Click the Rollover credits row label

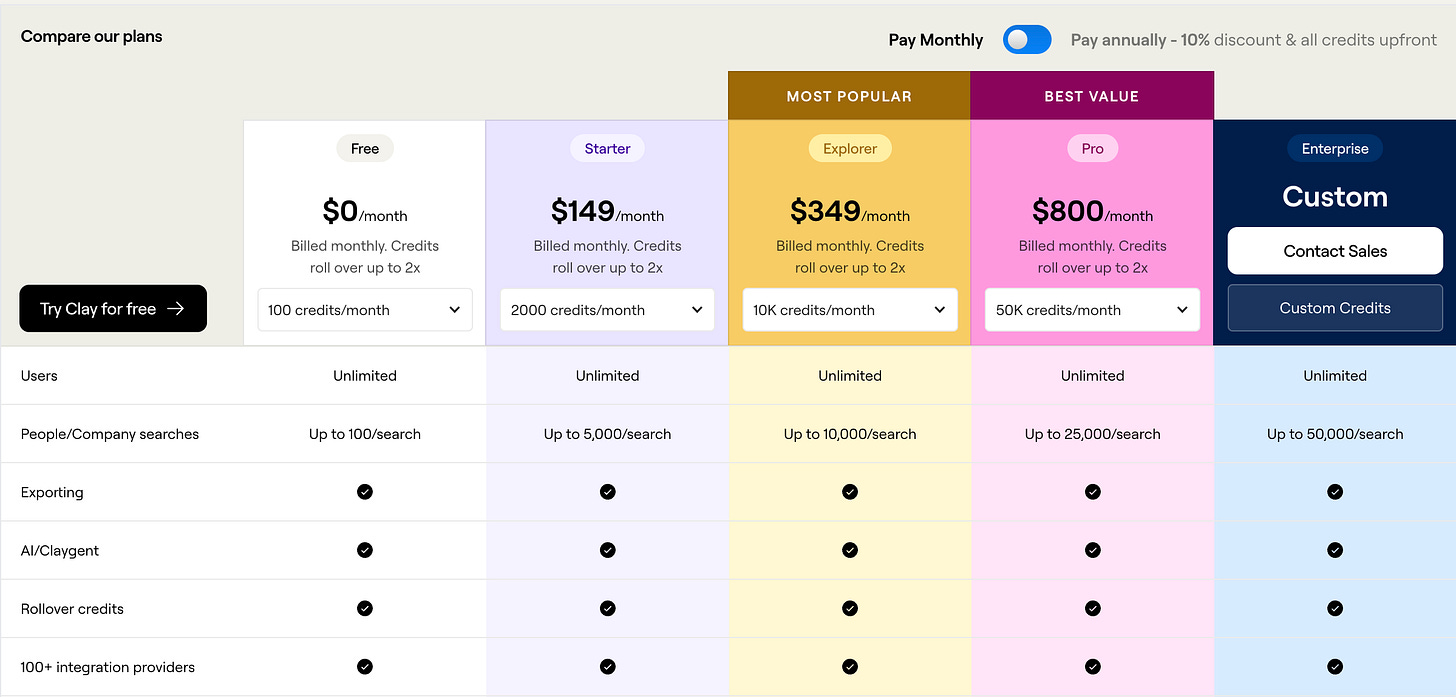click(72, 608)
